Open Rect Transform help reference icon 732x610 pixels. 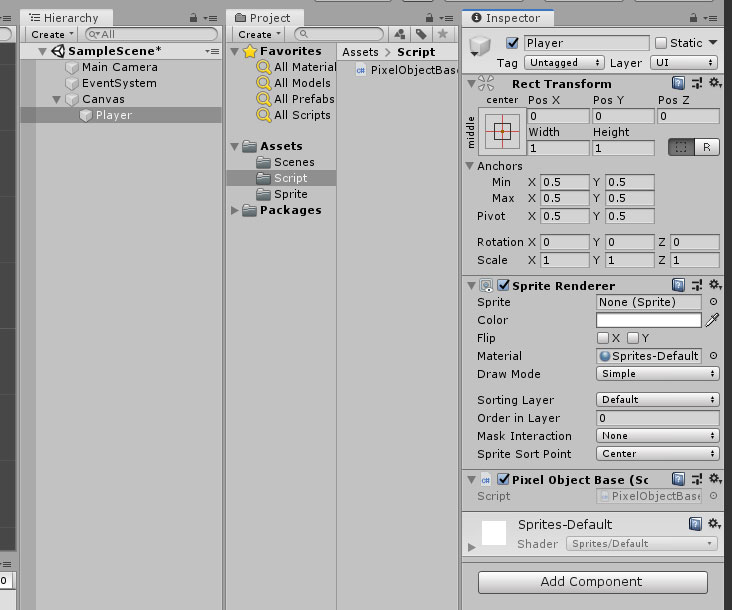tap(678, 84)
